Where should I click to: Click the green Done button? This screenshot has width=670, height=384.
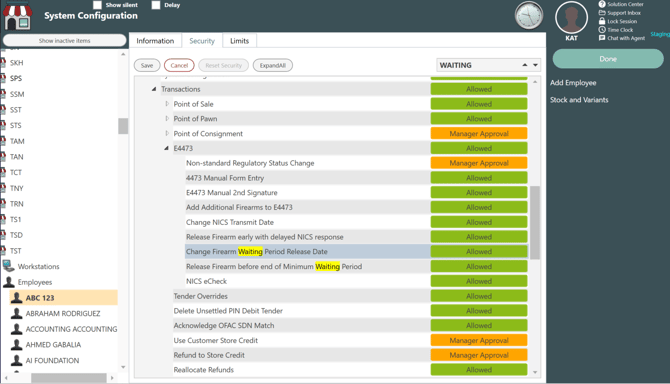608,59
